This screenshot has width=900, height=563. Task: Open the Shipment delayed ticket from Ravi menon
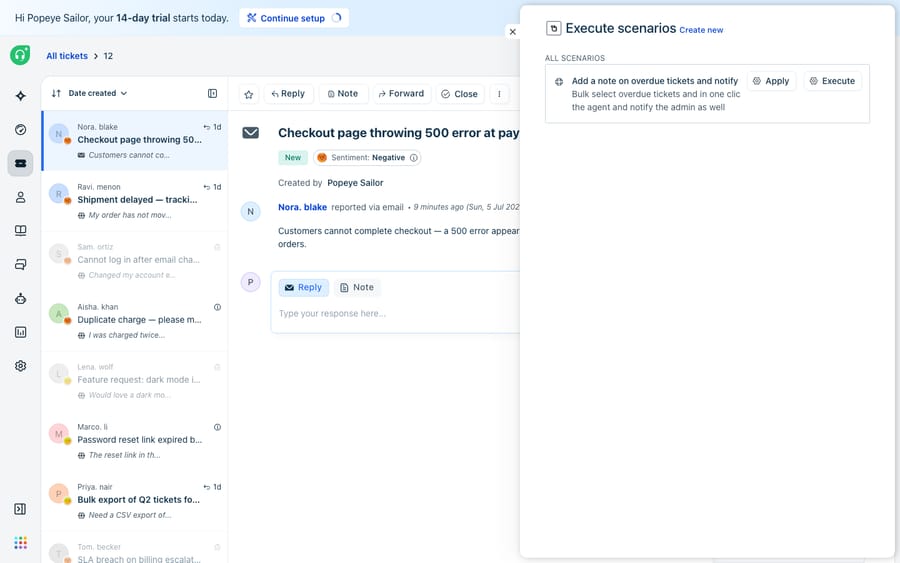pos(135,201)
